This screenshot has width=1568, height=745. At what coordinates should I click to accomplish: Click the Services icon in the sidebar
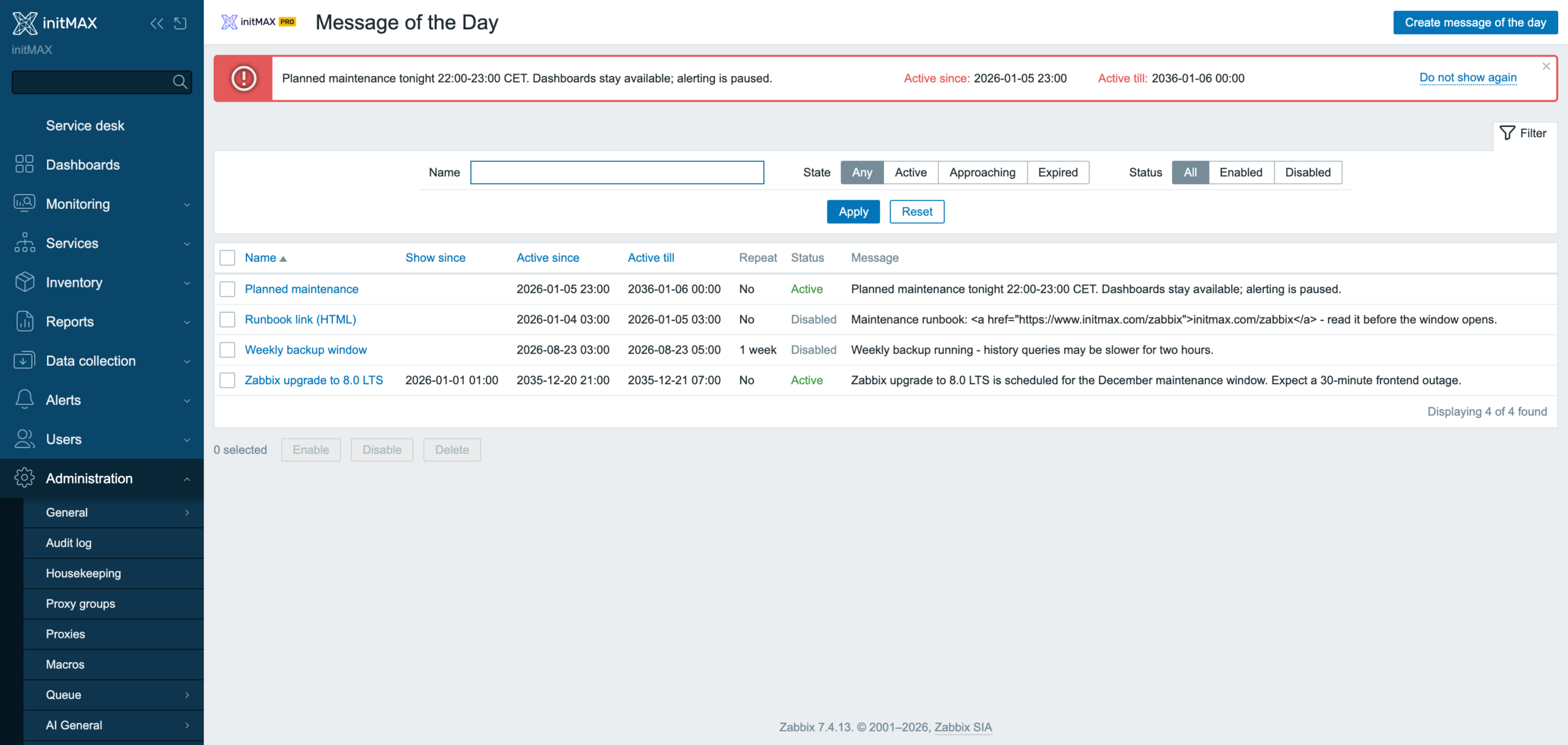[x=24, y=243]
